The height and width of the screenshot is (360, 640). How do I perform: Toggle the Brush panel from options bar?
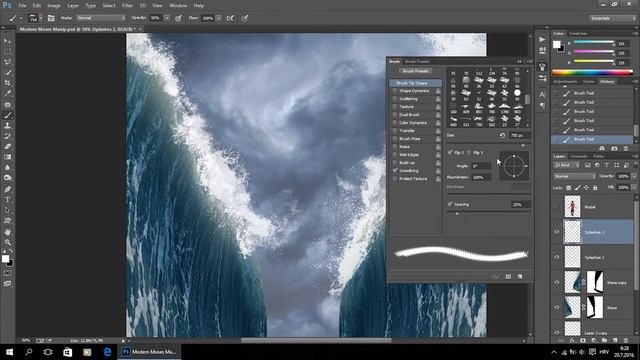coord(51,18)
